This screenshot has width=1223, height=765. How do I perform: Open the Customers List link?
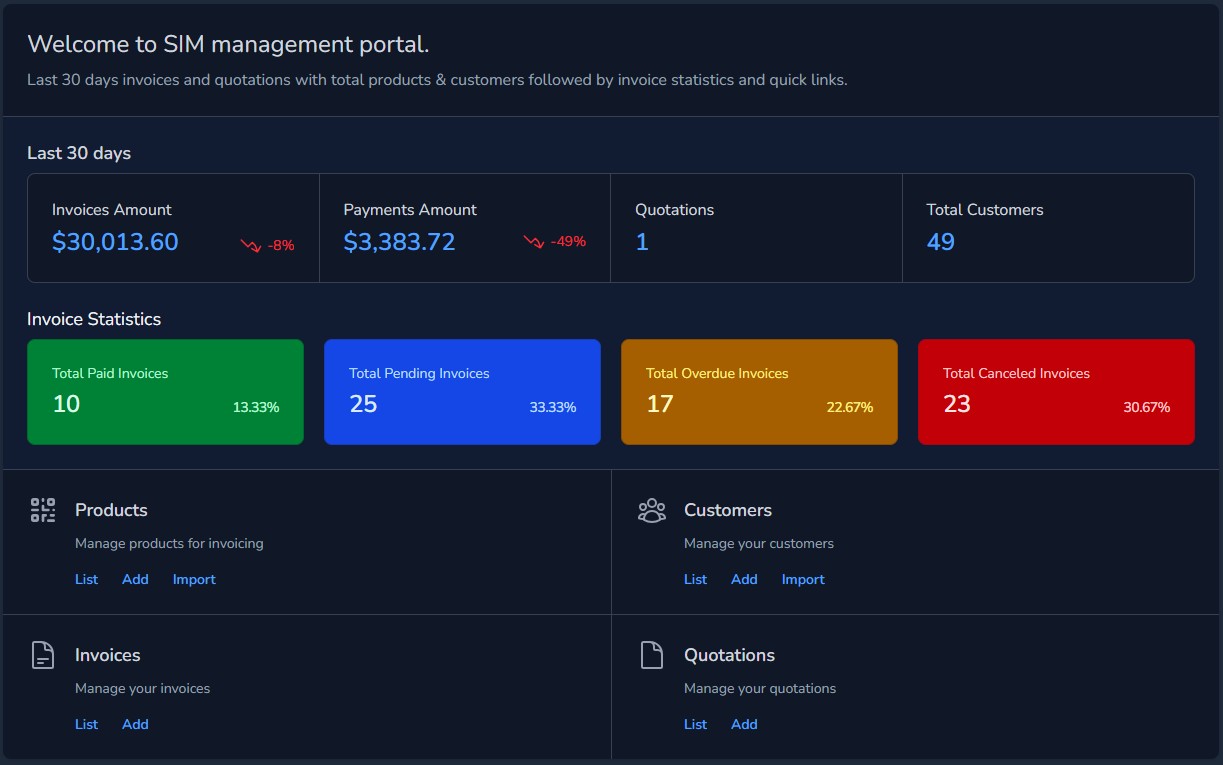point(695,579)
